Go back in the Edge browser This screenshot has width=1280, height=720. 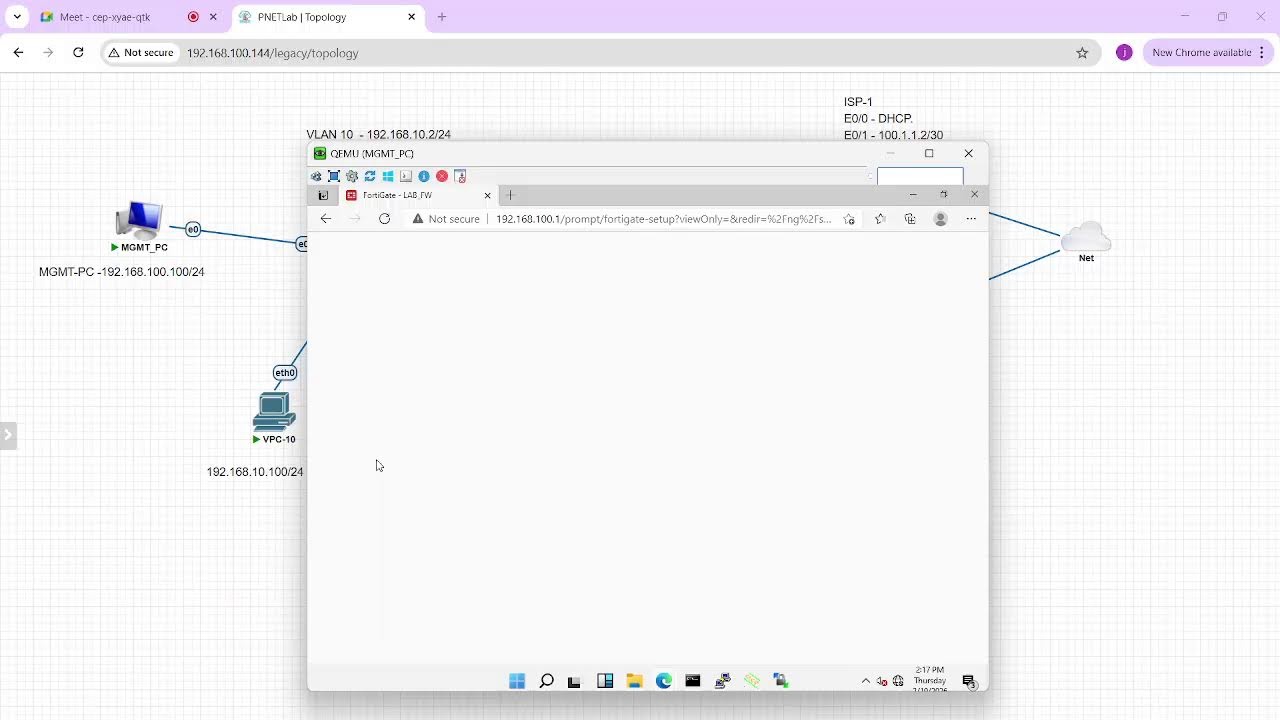(x=326, y=219)
